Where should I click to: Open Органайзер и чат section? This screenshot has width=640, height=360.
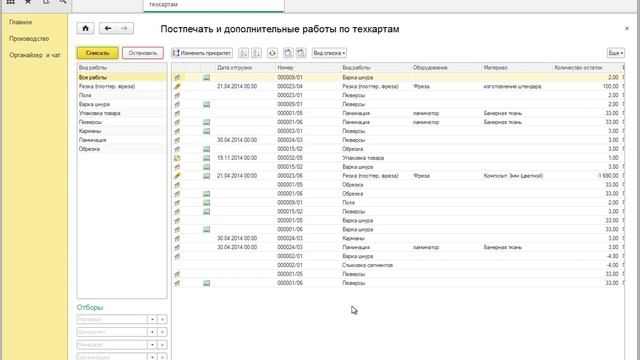click(x=35, y=55)
